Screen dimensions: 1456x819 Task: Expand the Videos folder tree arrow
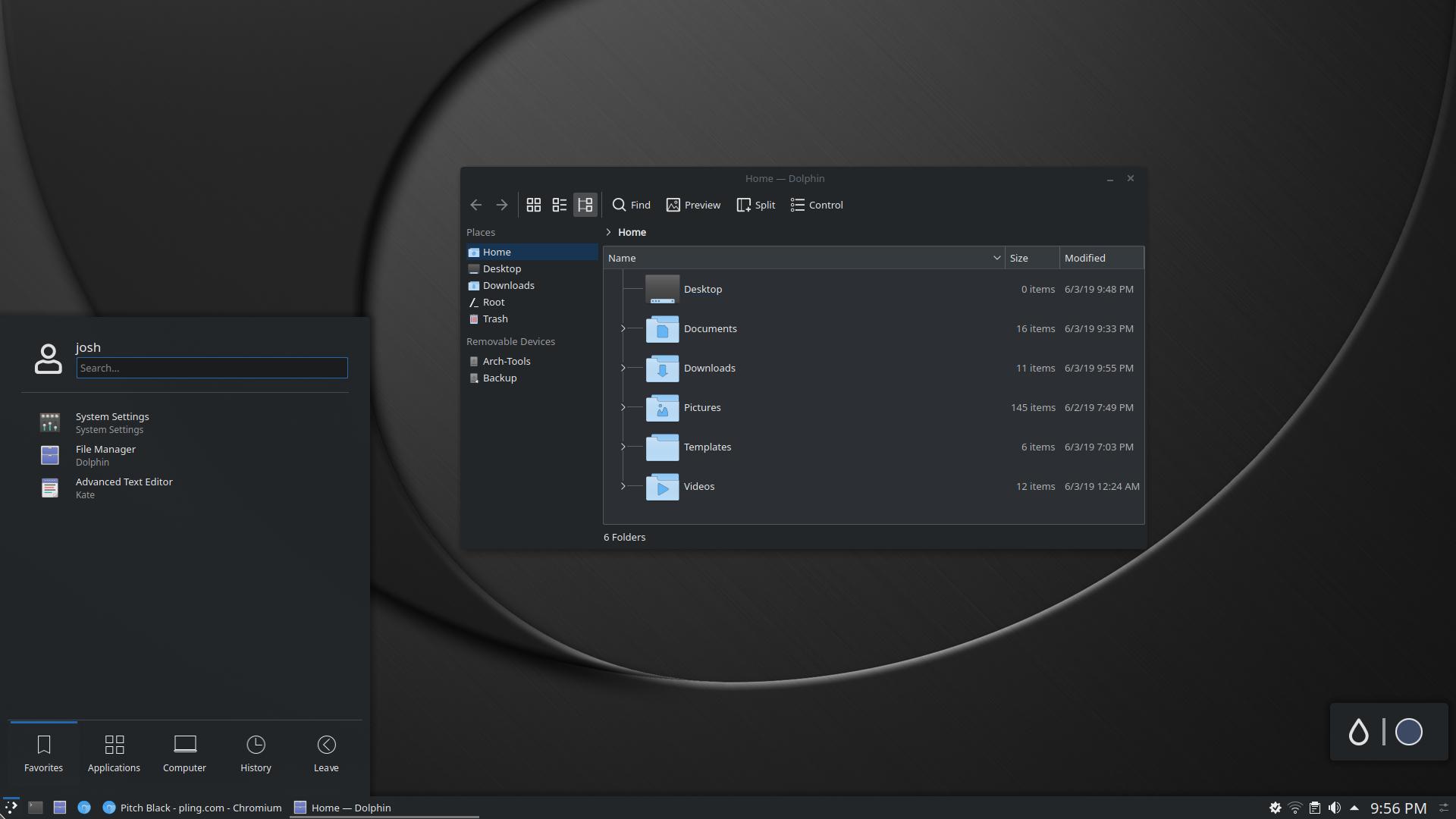(x=623, y=486)
